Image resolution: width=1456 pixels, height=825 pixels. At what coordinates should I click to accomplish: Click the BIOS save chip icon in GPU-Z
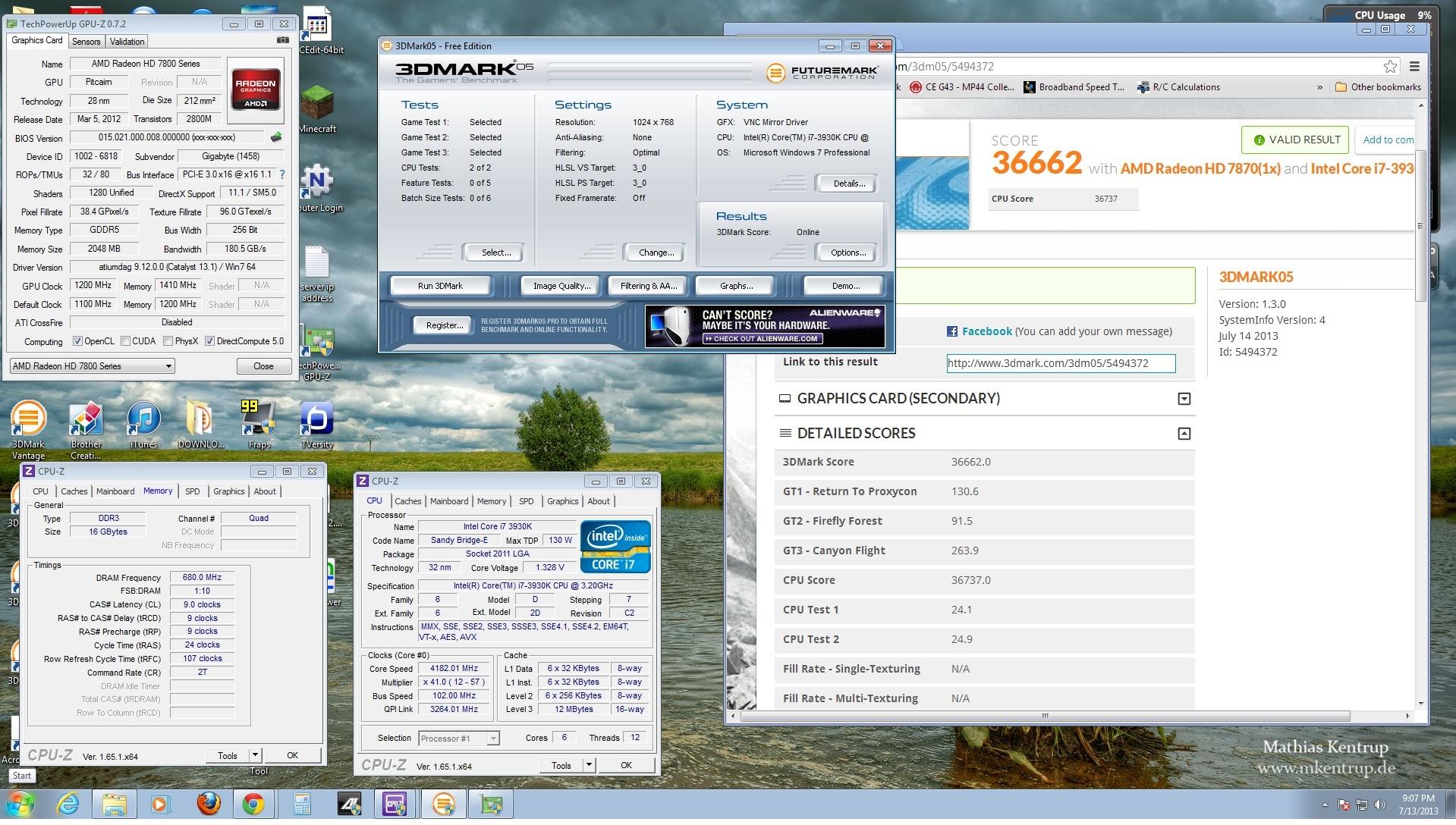pos(276,137)
